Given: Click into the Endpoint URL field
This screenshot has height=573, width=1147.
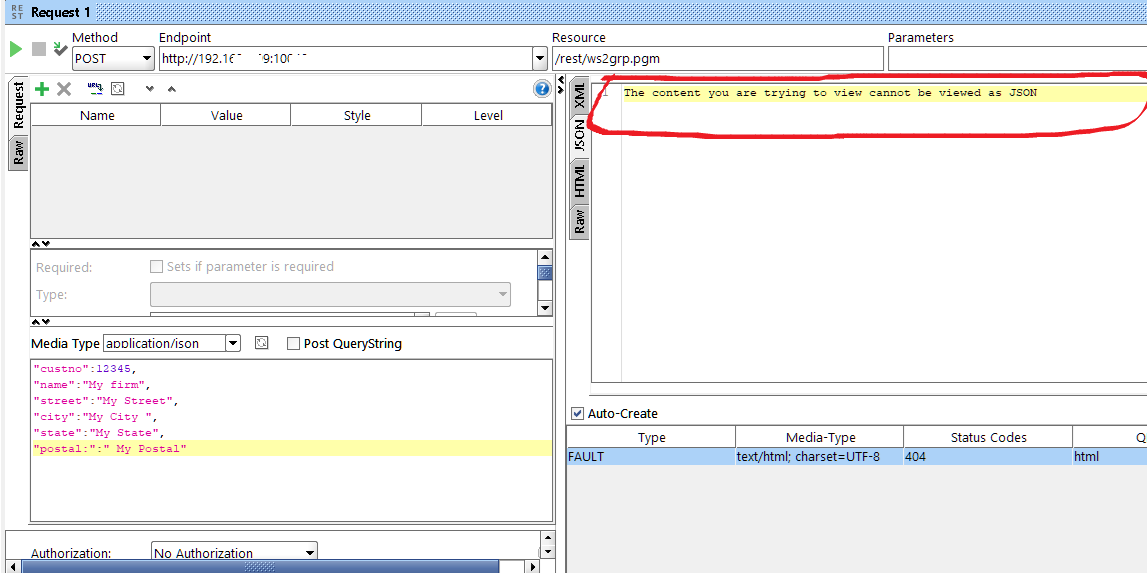Looking at the screenshot, I should coord(345,59).
